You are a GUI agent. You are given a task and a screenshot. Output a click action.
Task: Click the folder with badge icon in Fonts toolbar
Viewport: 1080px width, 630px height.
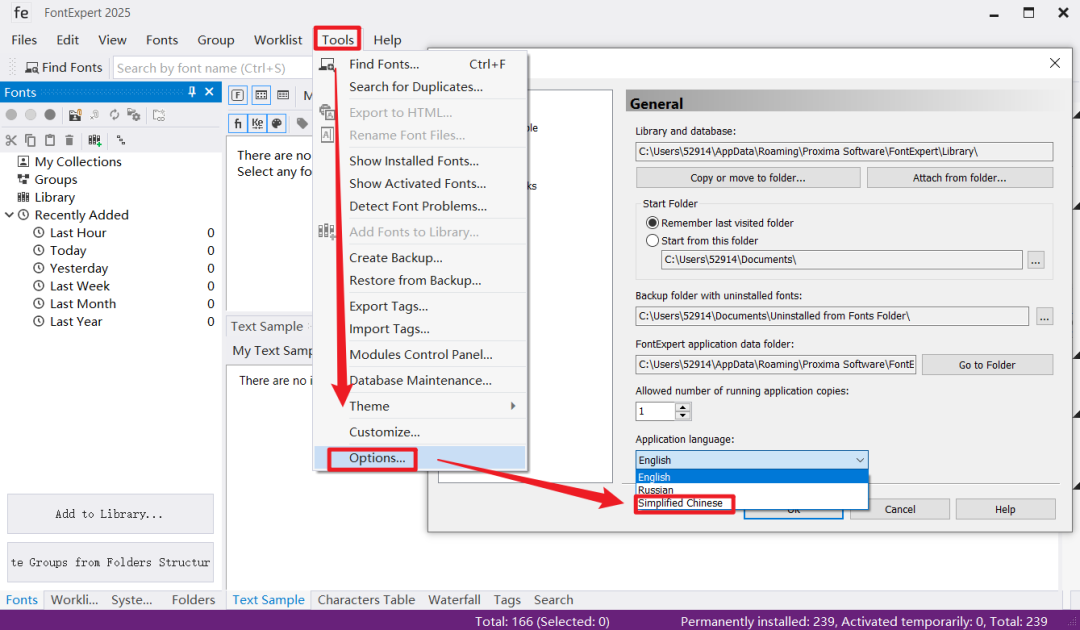(x=74, y=115)
